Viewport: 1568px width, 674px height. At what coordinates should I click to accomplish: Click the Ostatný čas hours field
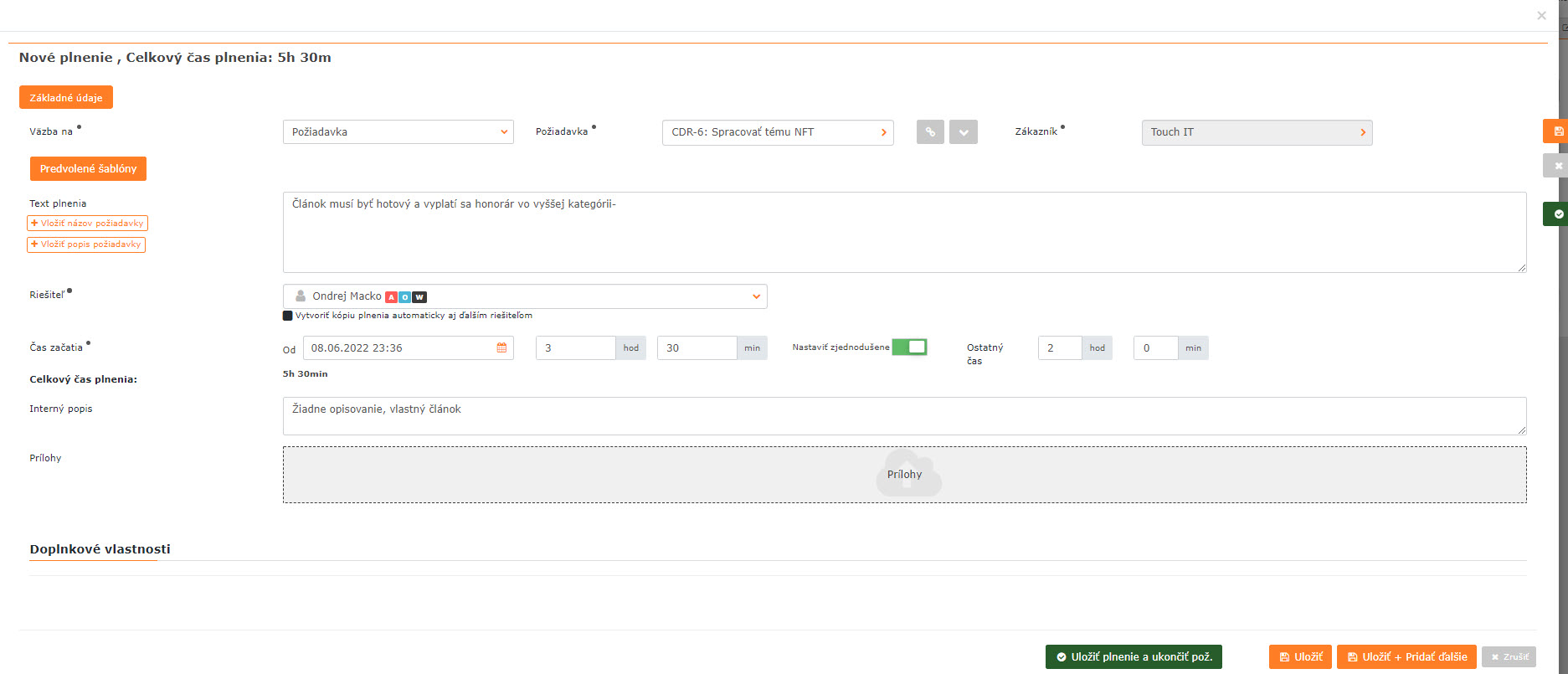point(1059,348)
